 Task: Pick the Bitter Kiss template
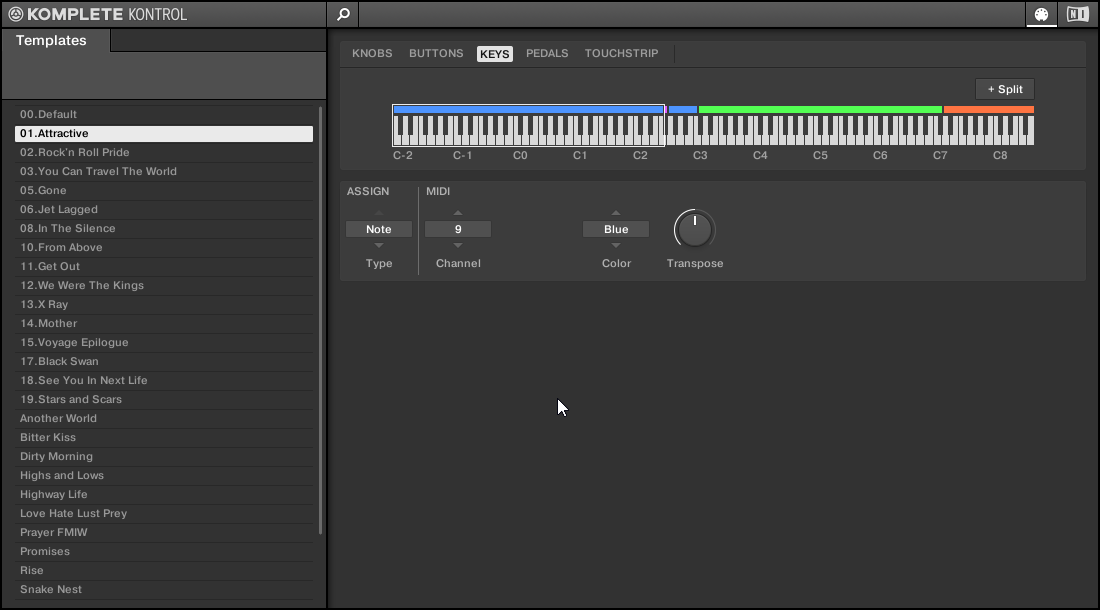pyautogui.click(x=164, y=437)
